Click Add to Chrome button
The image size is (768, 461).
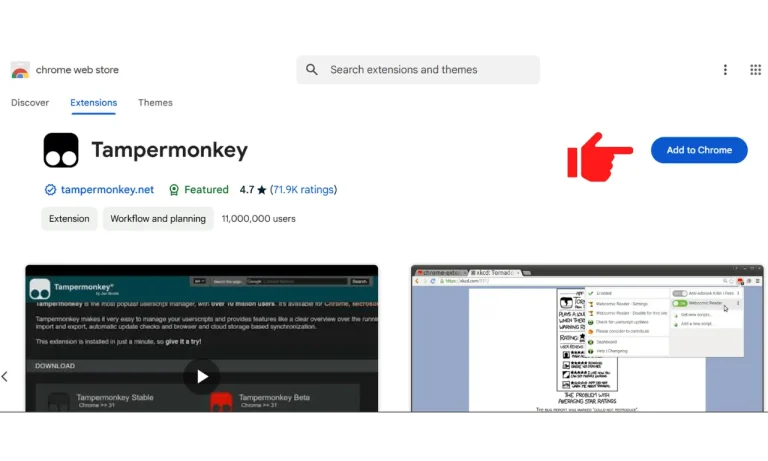(x=699, y=150)
